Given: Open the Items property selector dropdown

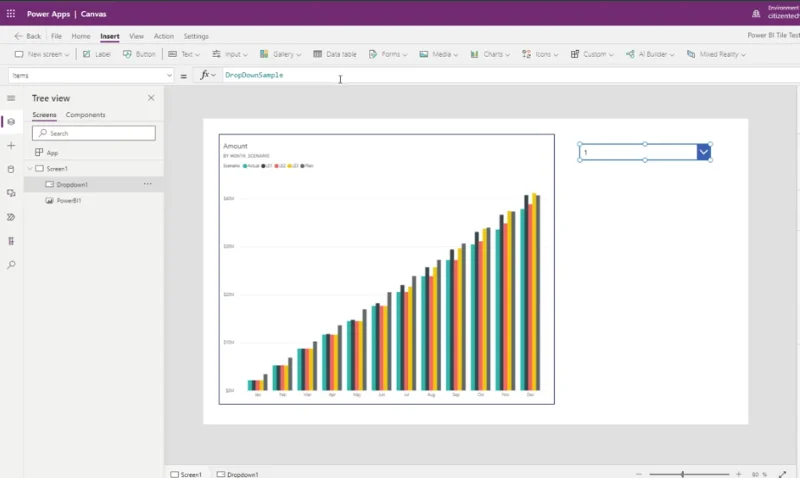Looking at the screenshot, I should pyautogui.click(x=91, y=76).
